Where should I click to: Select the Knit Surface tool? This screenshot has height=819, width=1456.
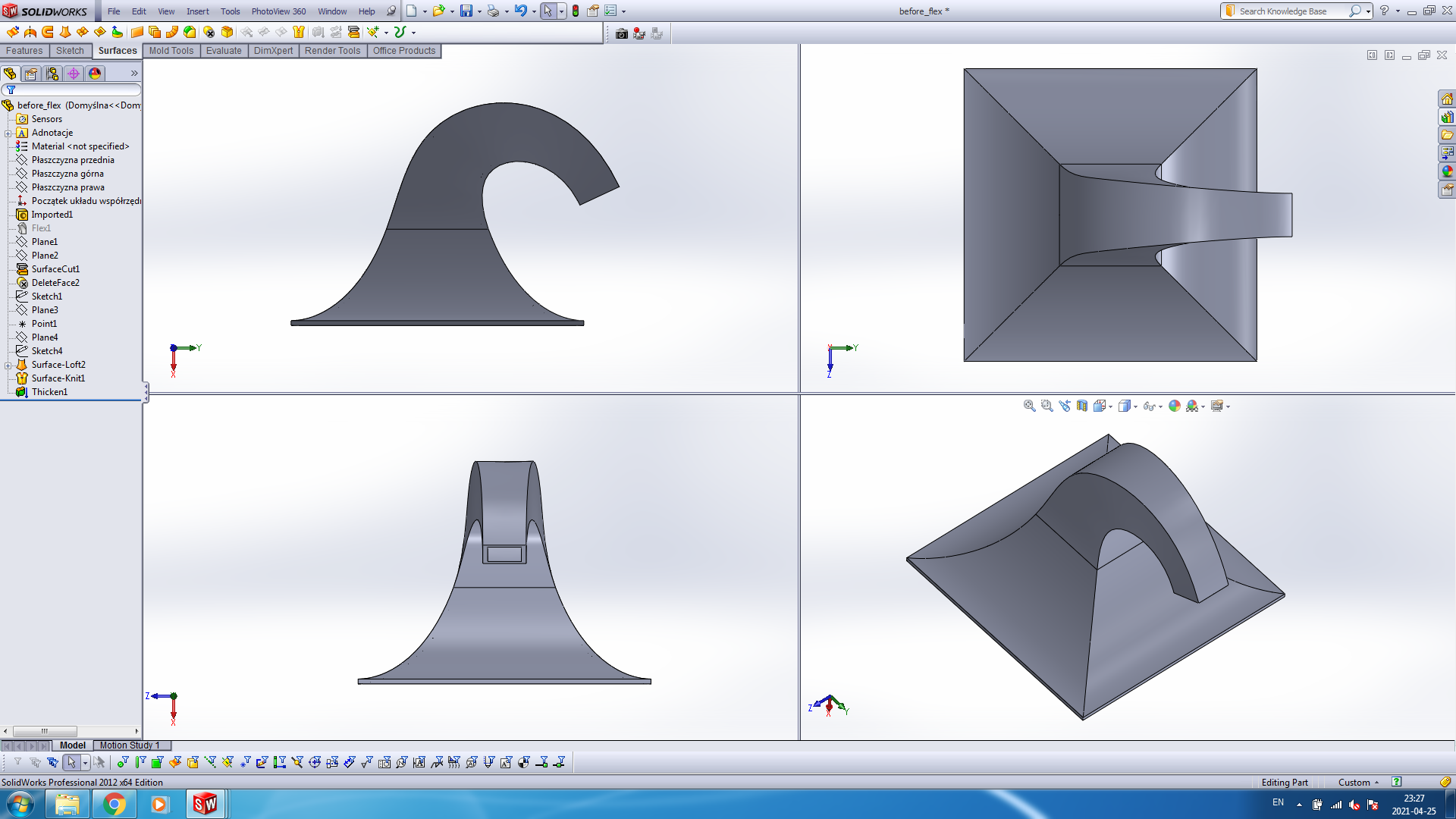coord(299,32)
